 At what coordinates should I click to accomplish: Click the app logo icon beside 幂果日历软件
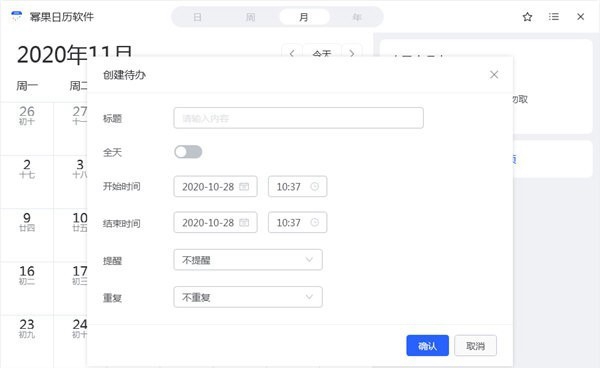coord(16,16)
